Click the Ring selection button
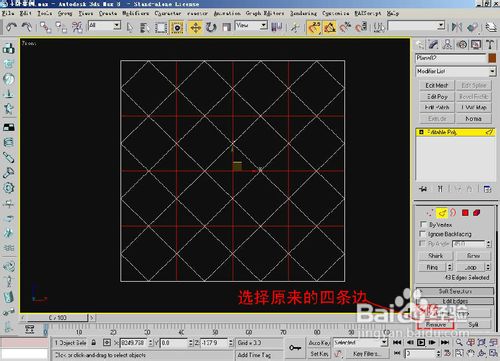The image size is (500, 361). 432,267
